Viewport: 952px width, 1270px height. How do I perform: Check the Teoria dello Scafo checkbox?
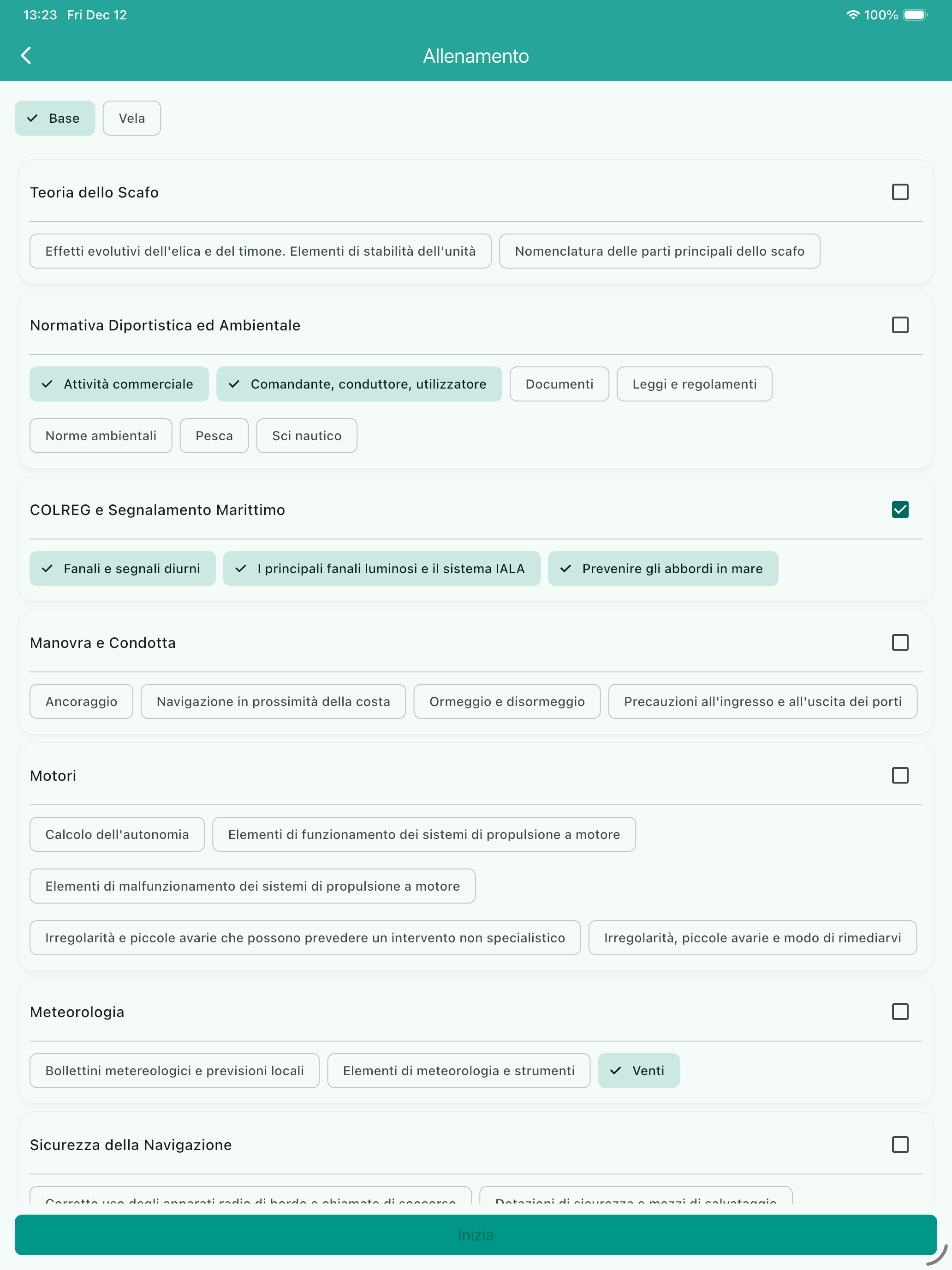click(900, 192)
